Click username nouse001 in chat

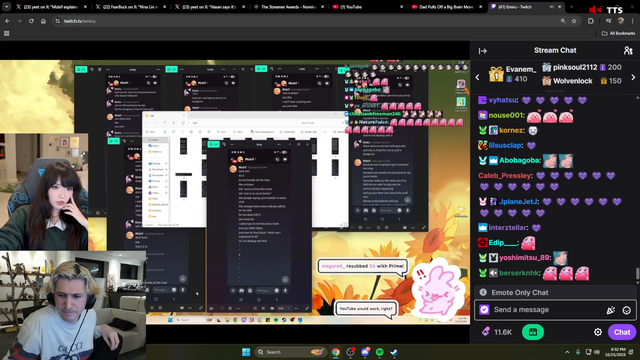click(506, 115)
